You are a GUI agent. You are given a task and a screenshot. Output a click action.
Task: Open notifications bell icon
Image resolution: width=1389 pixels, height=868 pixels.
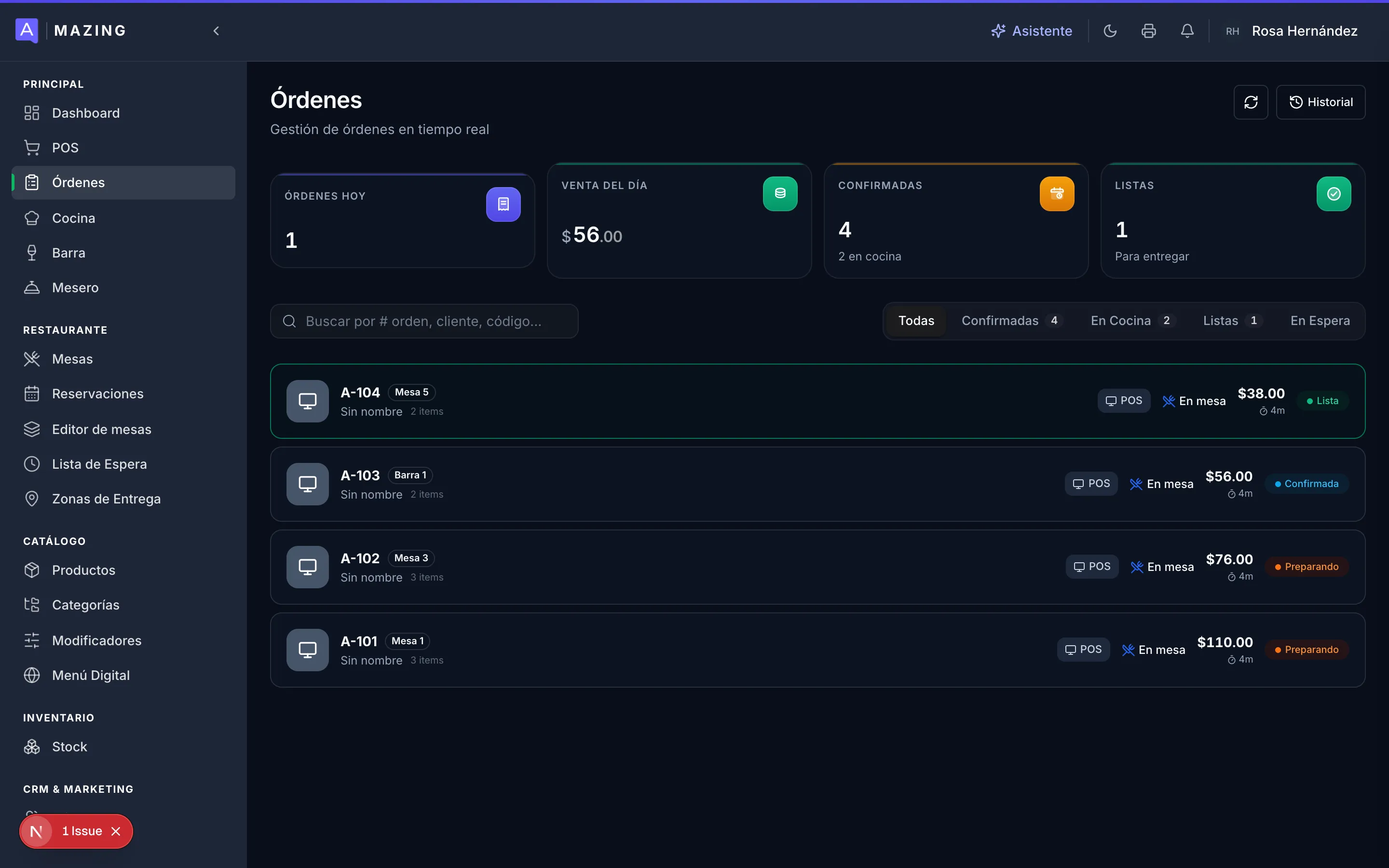1187,31
